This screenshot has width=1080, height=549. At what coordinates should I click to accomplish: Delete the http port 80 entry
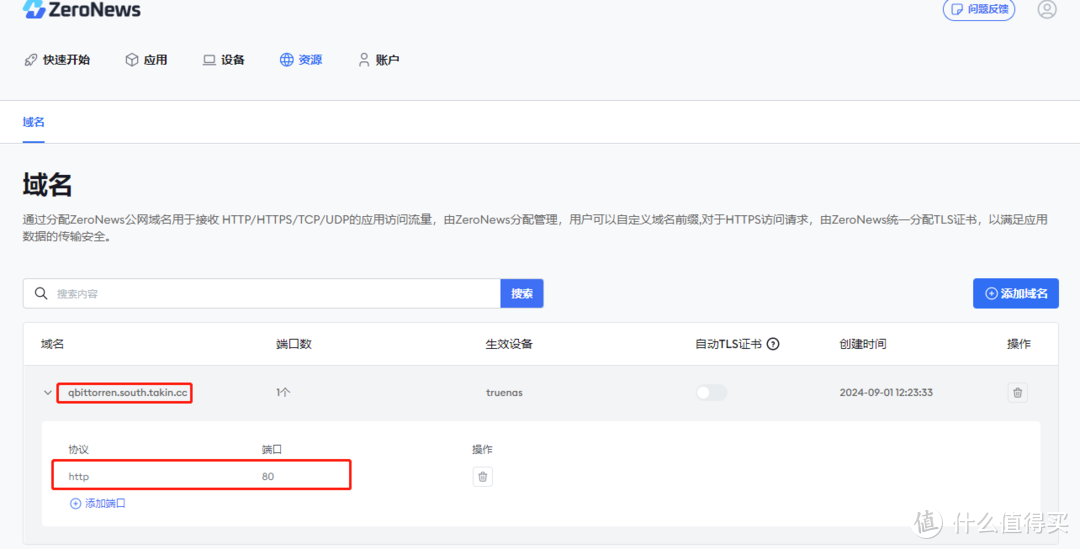[482, 477]
